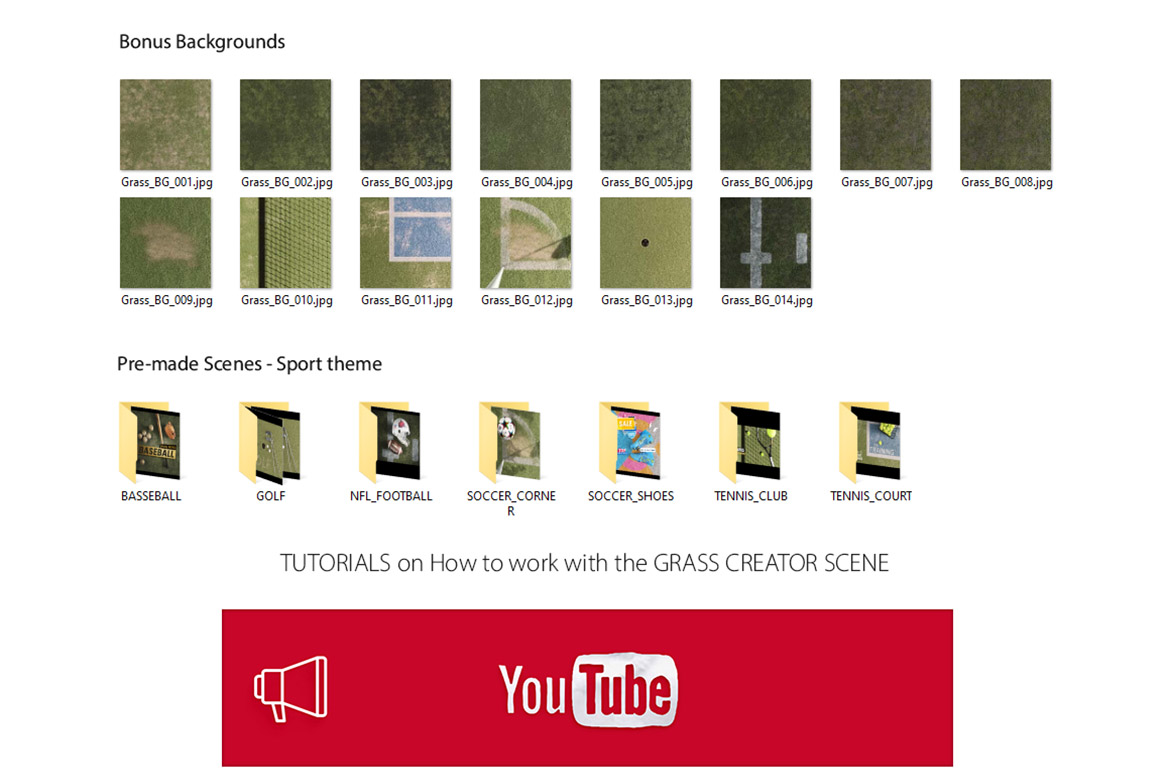The image size is (1170, 780).
Task: Select the Grass_BG_004.jpg thumbnail
Action: (x=526, y=125)
